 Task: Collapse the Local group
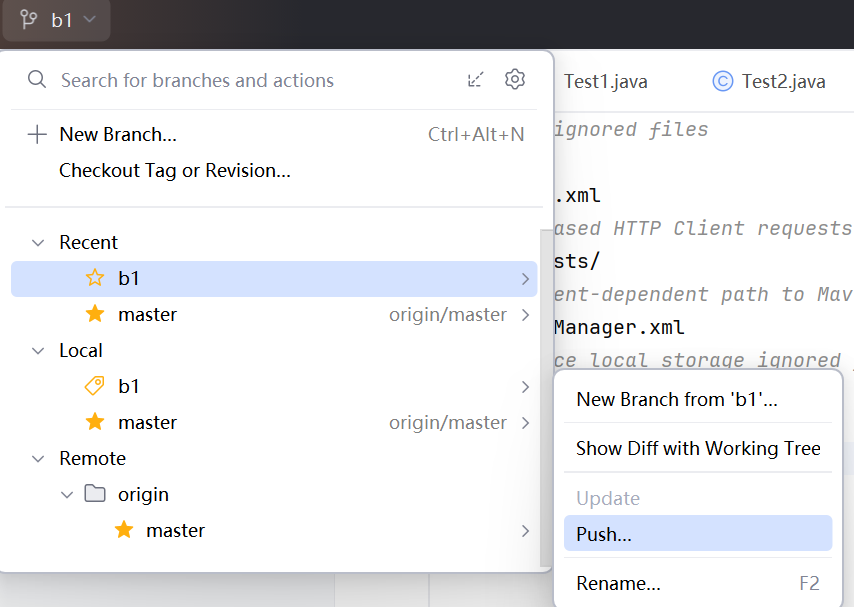click(x=38, y=350)
